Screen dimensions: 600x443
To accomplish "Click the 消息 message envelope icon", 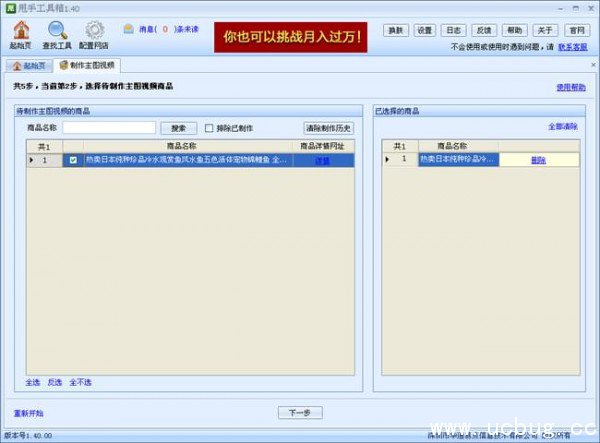I will point(128,29).
